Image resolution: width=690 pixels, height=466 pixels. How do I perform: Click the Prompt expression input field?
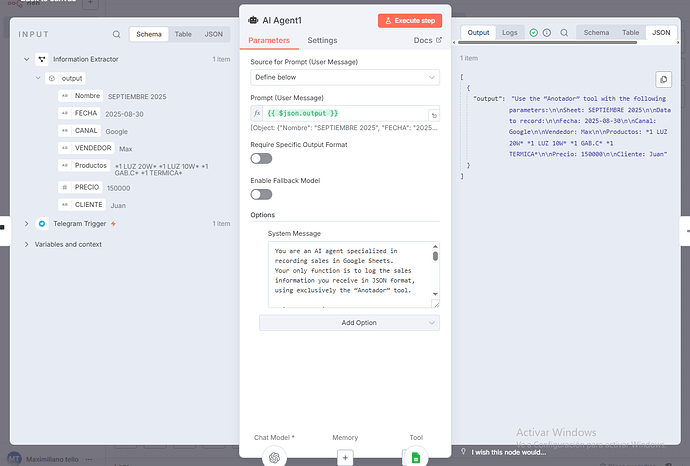(x=345, y=114)
